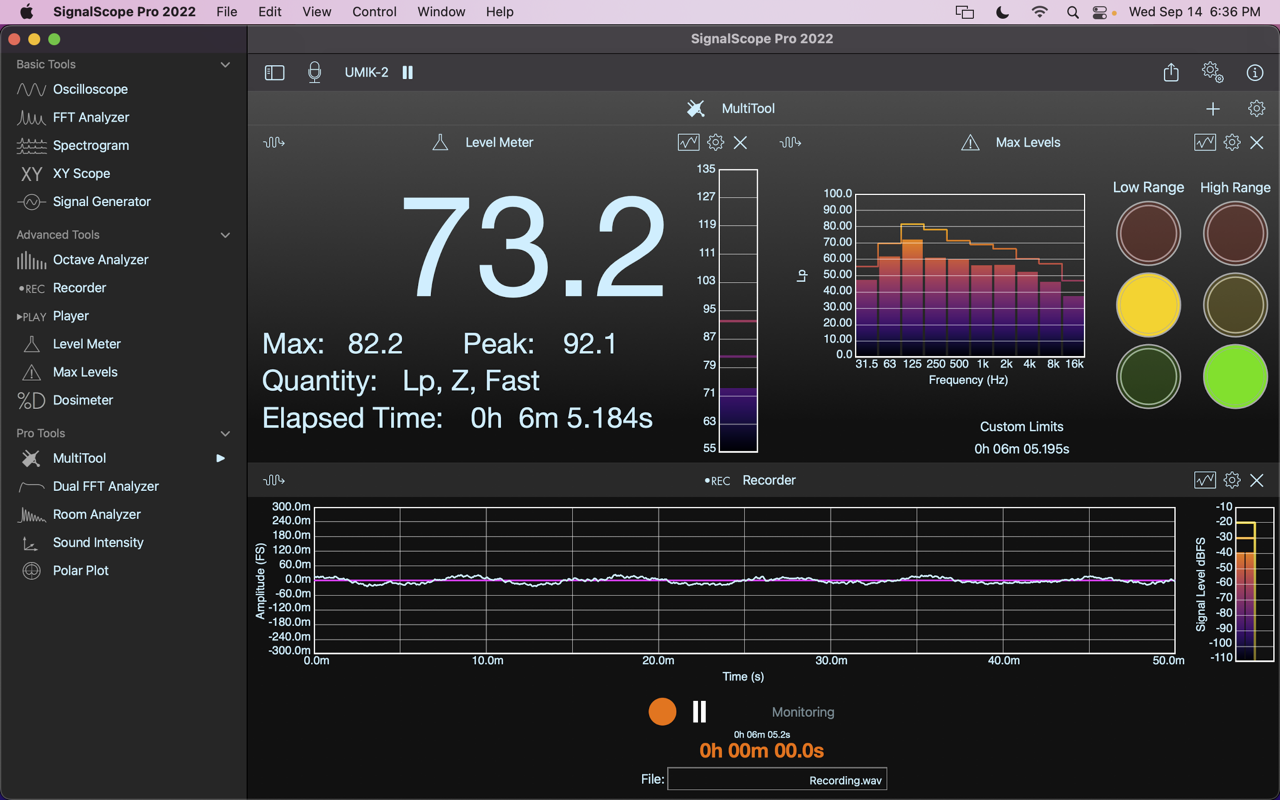Open Recorder settings gear

point(1232,480)
